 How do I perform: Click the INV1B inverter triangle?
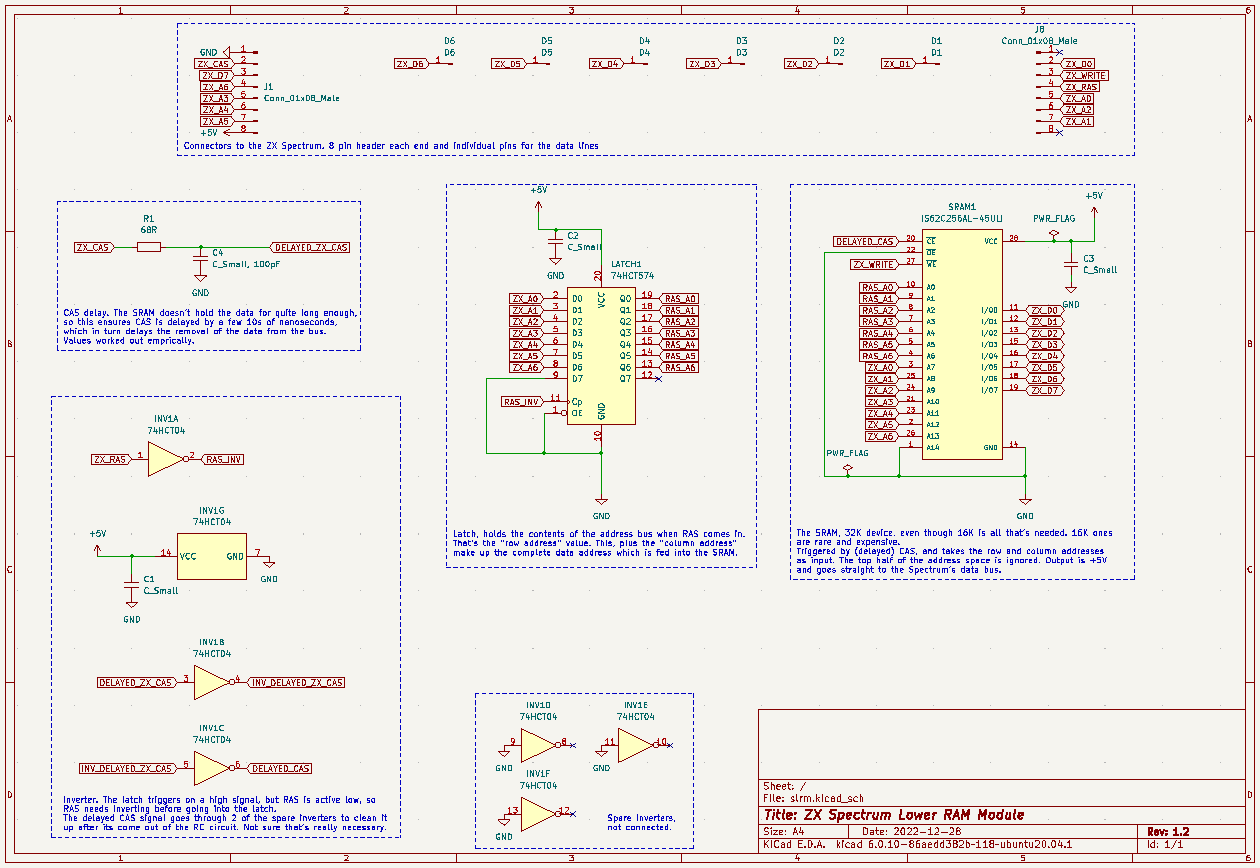(x=211, y=683)
